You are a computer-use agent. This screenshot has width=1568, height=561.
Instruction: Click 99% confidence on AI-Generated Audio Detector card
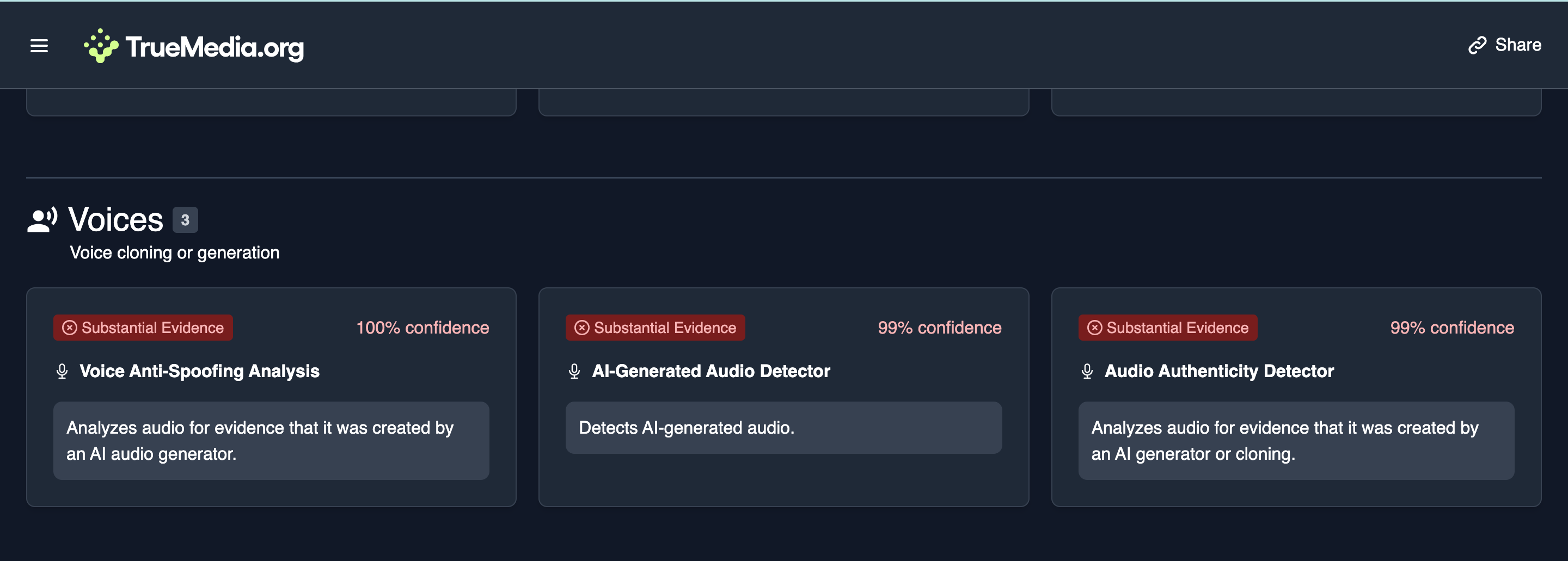pyautogui.click(x=940, y=328)
